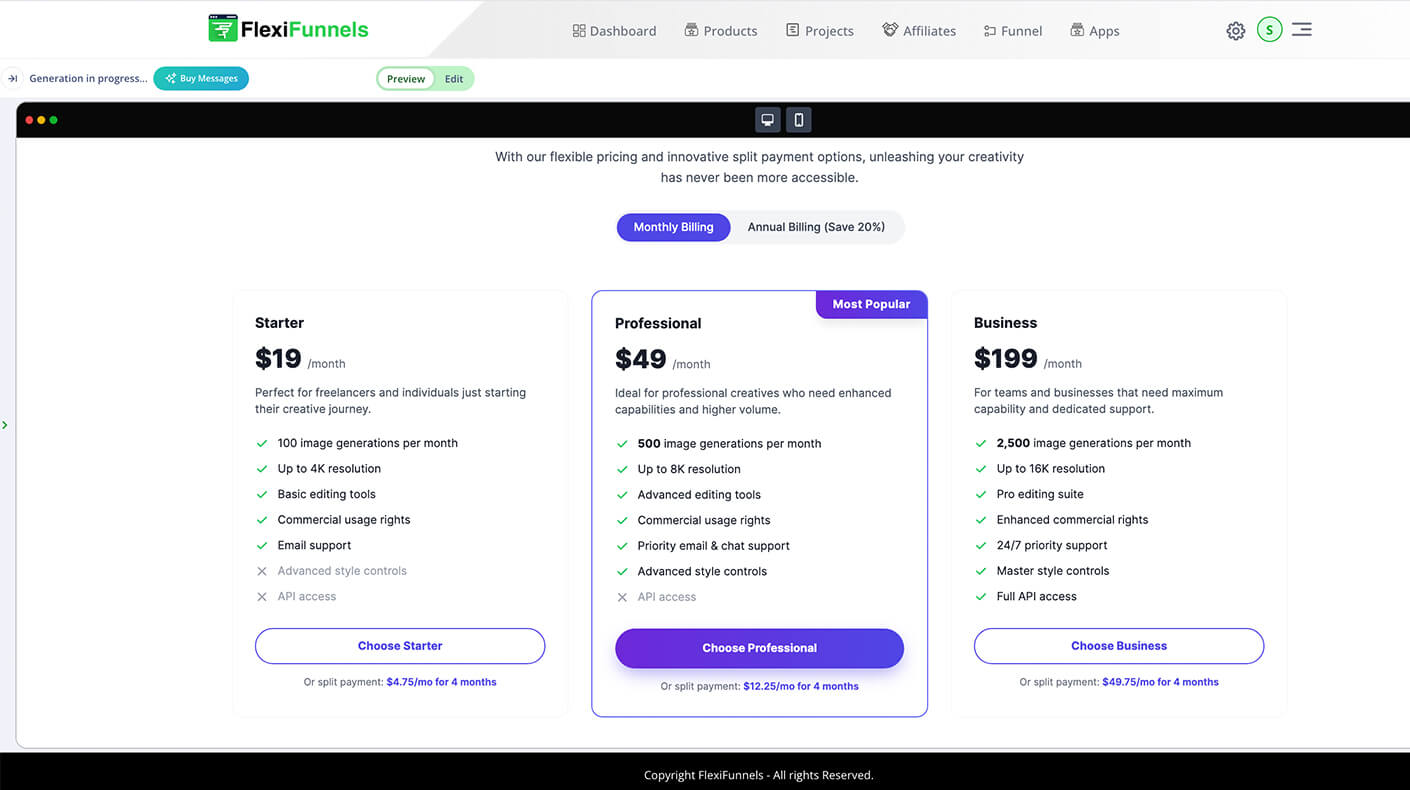
Task: Click the red window dot
Action: tap(29, 120)
